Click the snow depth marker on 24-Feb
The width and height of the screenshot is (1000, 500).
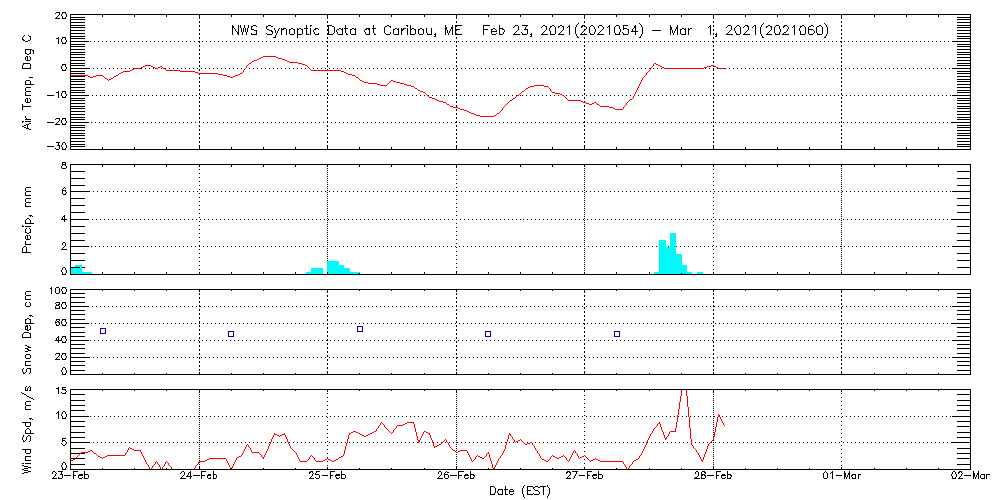(231, 334)
